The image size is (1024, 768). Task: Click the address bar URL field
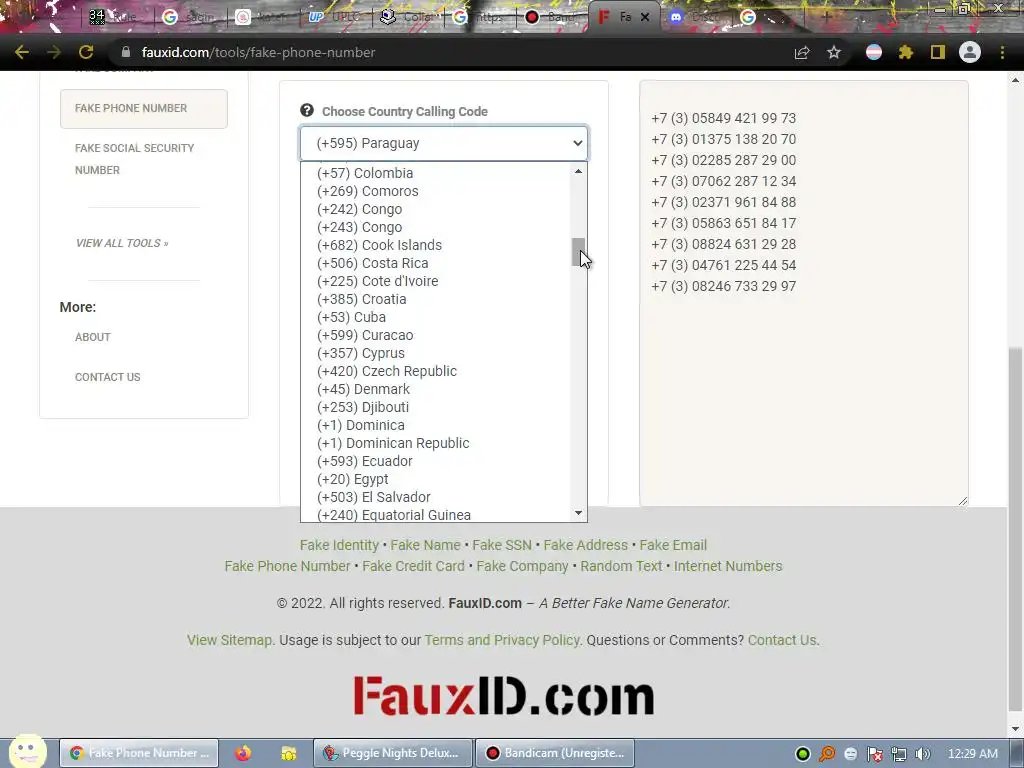point(451,52)
